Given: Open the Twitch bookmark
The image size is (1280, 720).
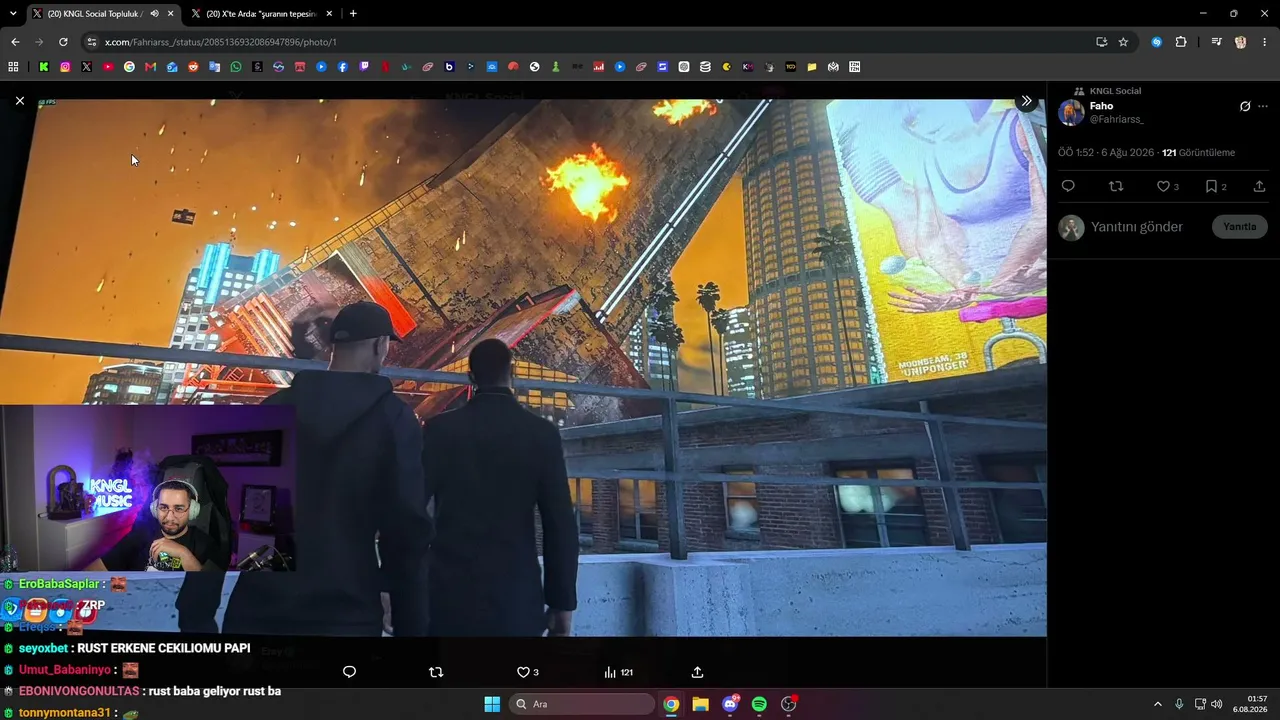Looking at the screenshot, I should 364,67.
